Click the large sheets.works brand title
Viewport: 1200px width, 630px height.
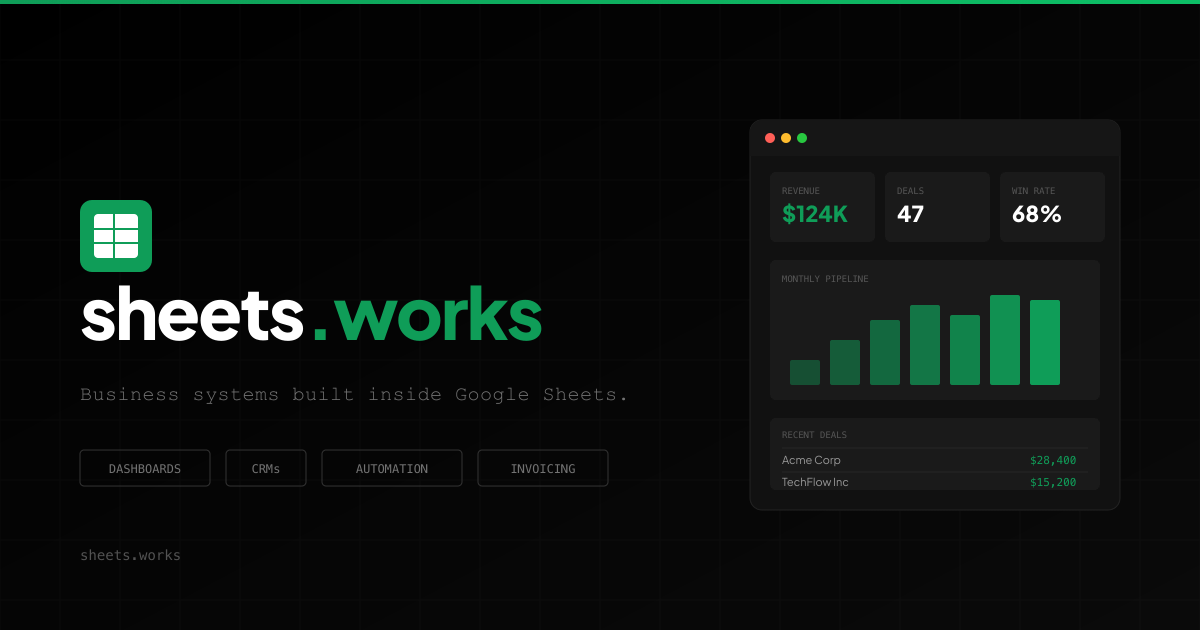pyautogui.click(x=311, y=315)
